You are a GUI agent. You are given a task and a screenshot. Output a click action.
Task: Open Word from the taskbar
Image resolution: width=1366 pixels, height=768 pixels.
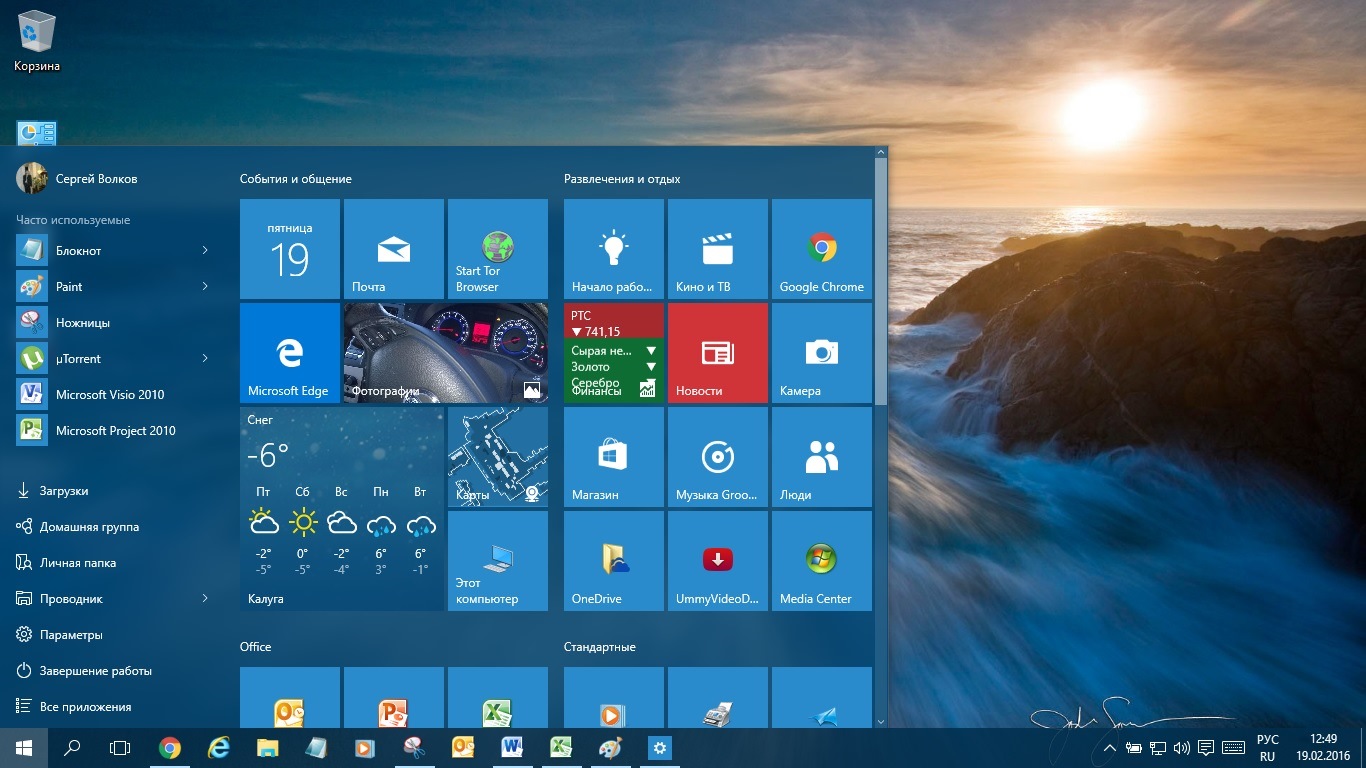point(512,748)
